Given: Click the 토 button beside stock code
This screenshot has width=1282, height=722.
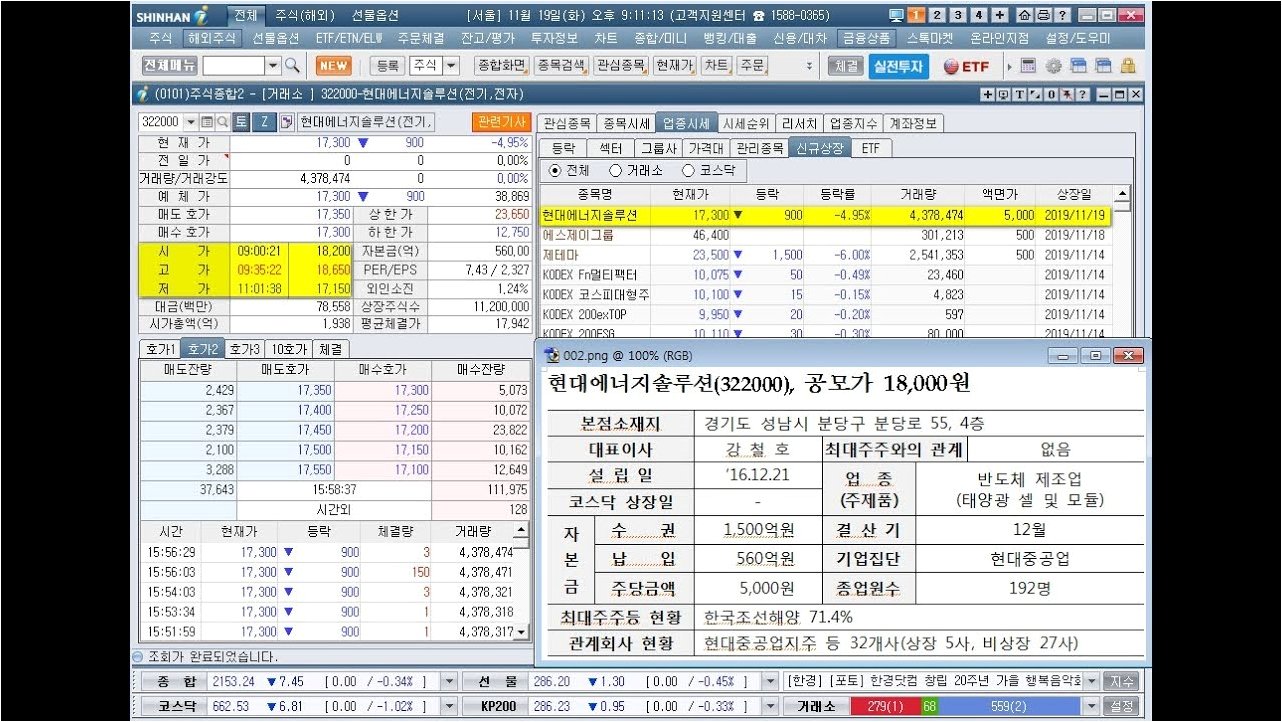Looking at the screenshot, I should [x=241, y=122].
